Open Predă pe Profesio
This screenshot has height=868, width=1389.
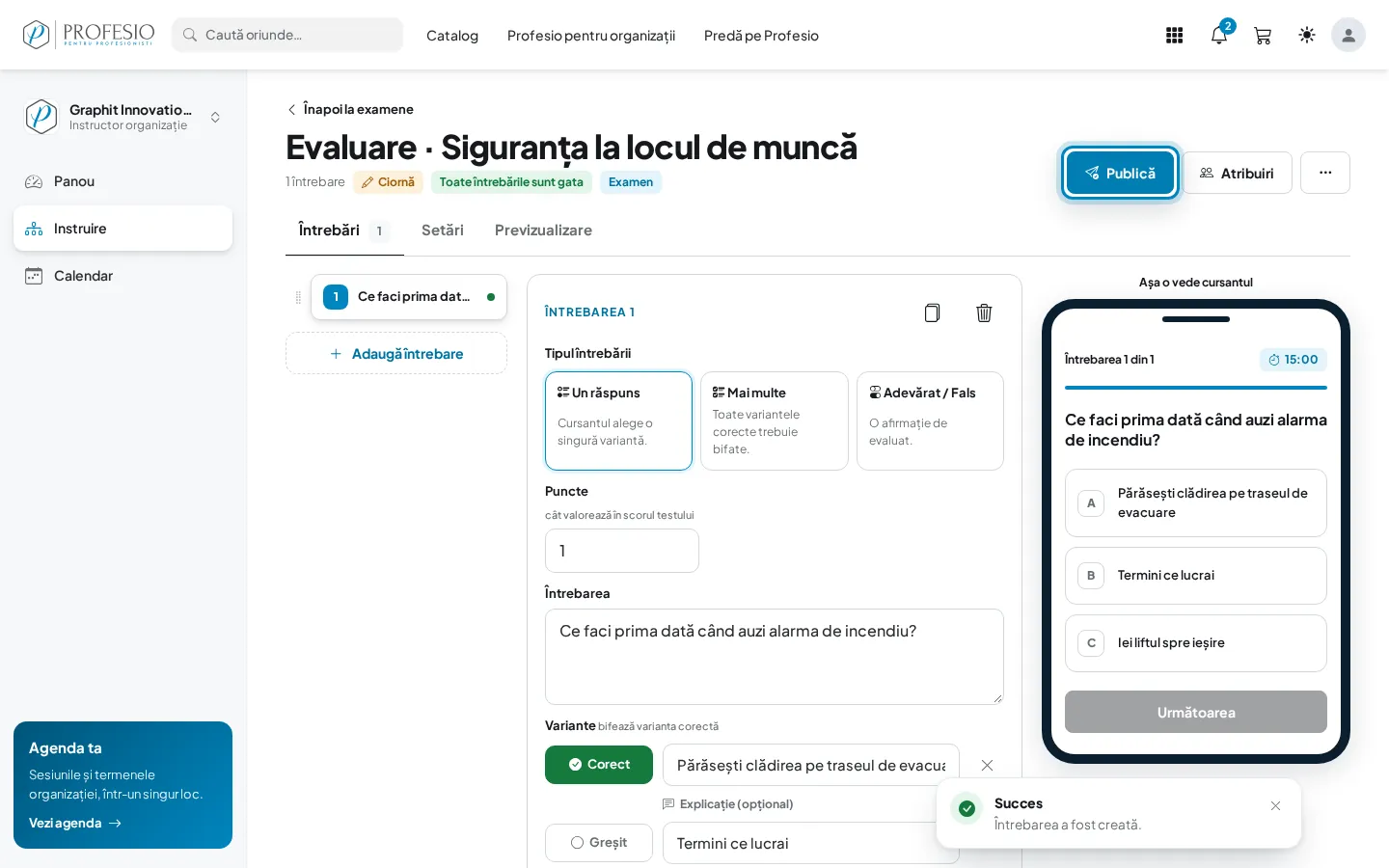pos(761,36)
